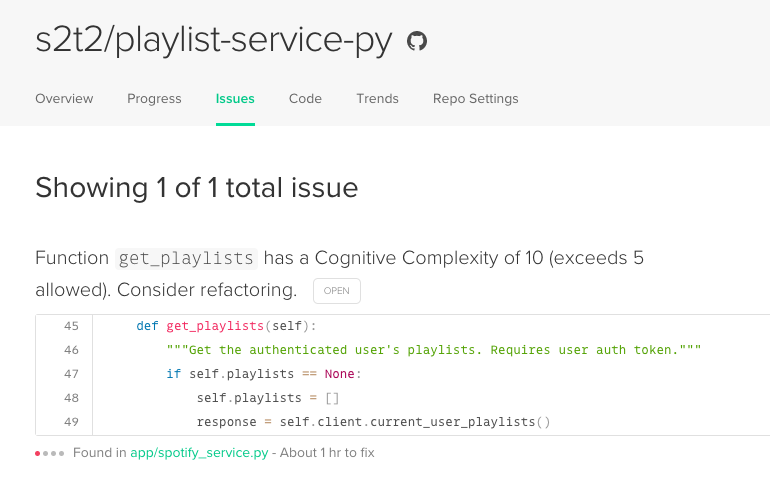This screenshot has height=482, width=770.
Task: Open the Repo Settings tab
Action: [x=475, y=99]
